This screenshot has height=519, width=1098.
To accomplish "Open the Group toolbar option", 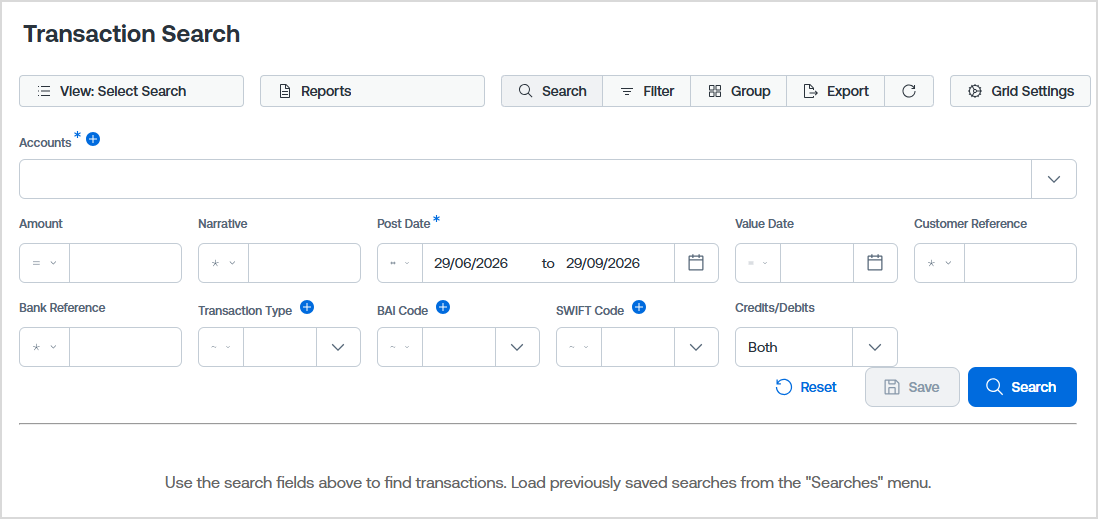I will pyautogui.click(x=739, y=91).
